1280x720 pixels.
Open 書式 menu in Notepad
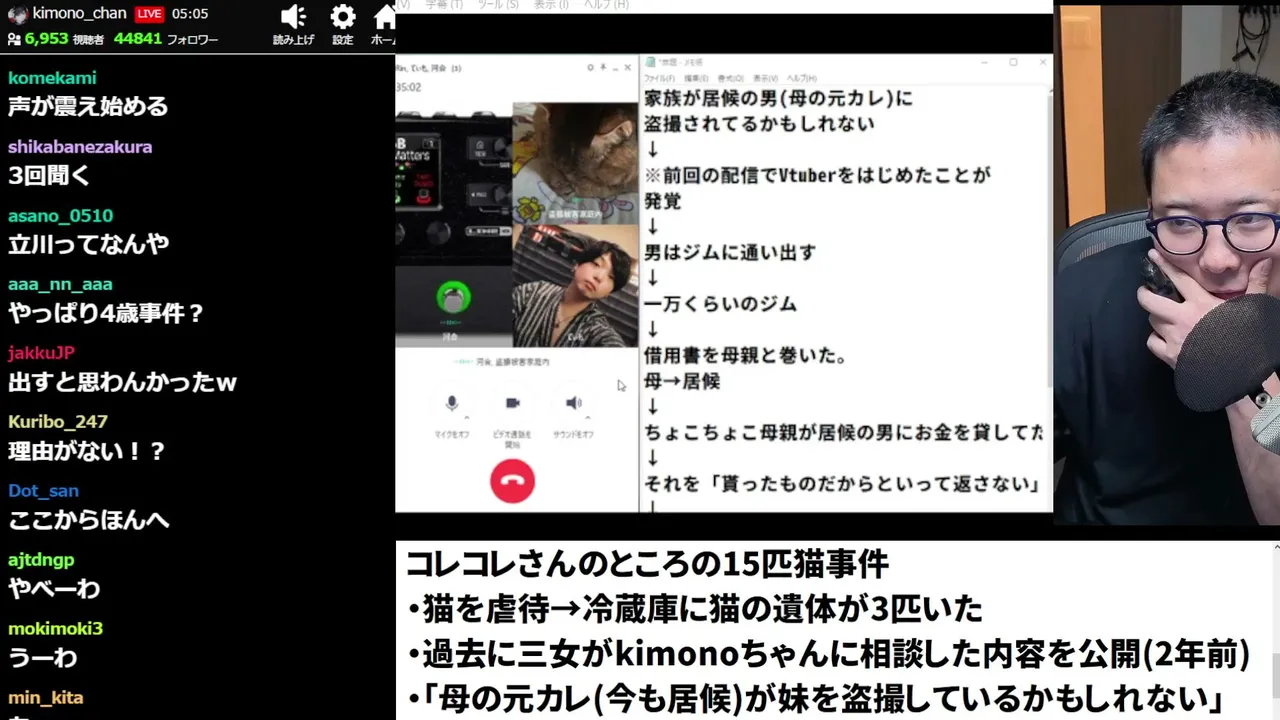pyautogui.click(x=729, y=78)
